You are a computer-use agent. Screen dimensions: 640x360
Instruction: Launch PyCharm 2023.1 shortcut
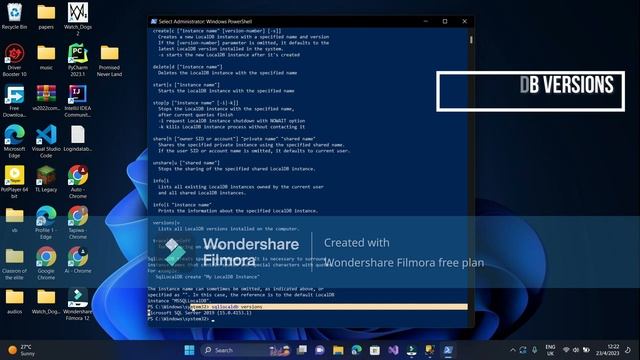[x=78, y=60]
